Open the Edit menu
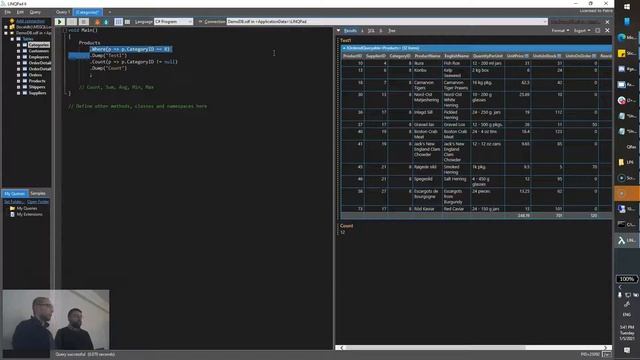The image size is (640, 360). click(x=20, y=12)
